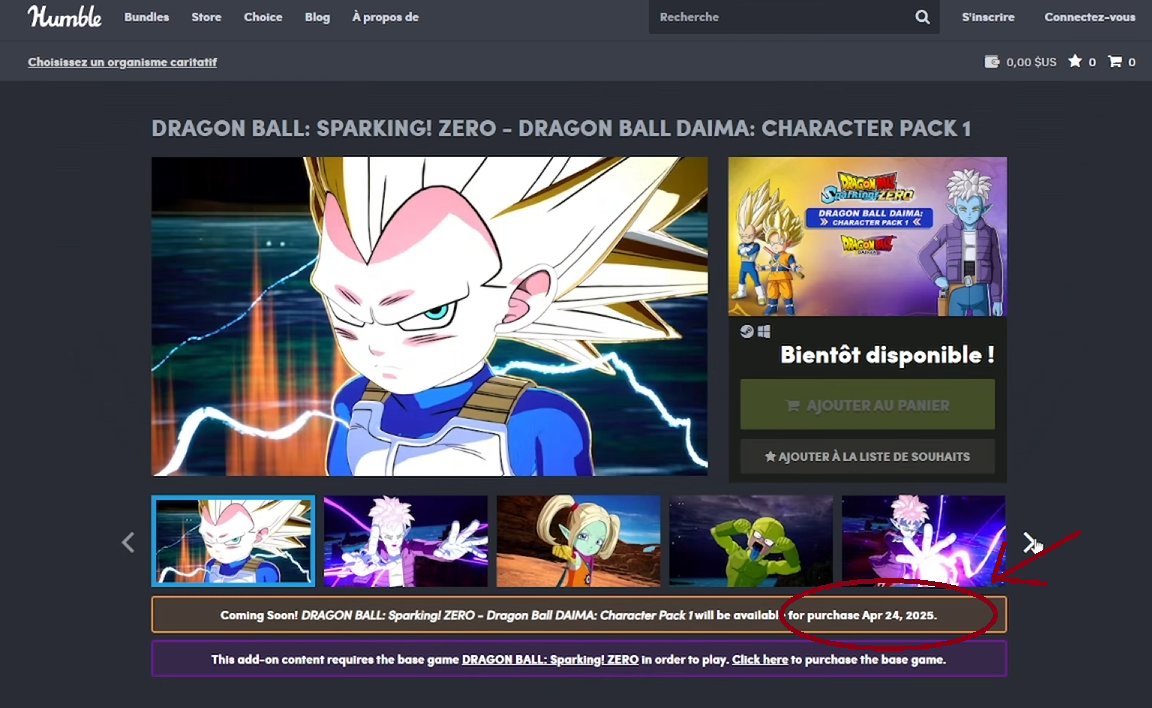This screenshot has height=708, width=1152.
Task: Click S'inscrire to sign up
Action: tap(988, 17)
